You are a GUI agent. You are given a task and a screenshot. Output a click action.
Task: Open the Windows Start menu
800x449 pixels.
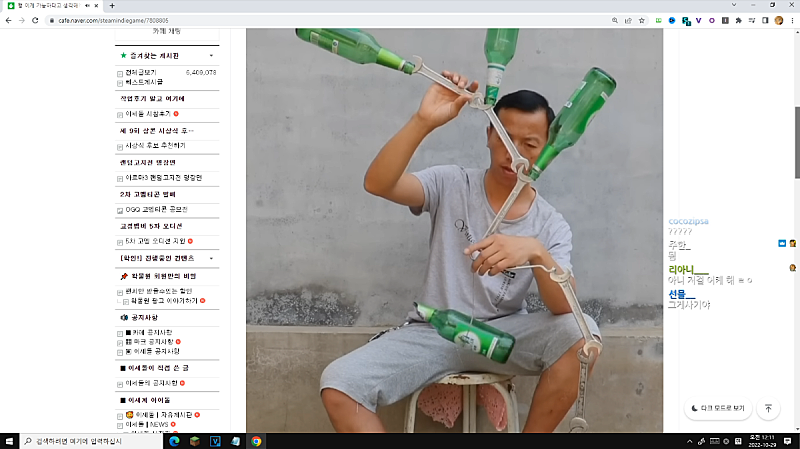[9, 441]
